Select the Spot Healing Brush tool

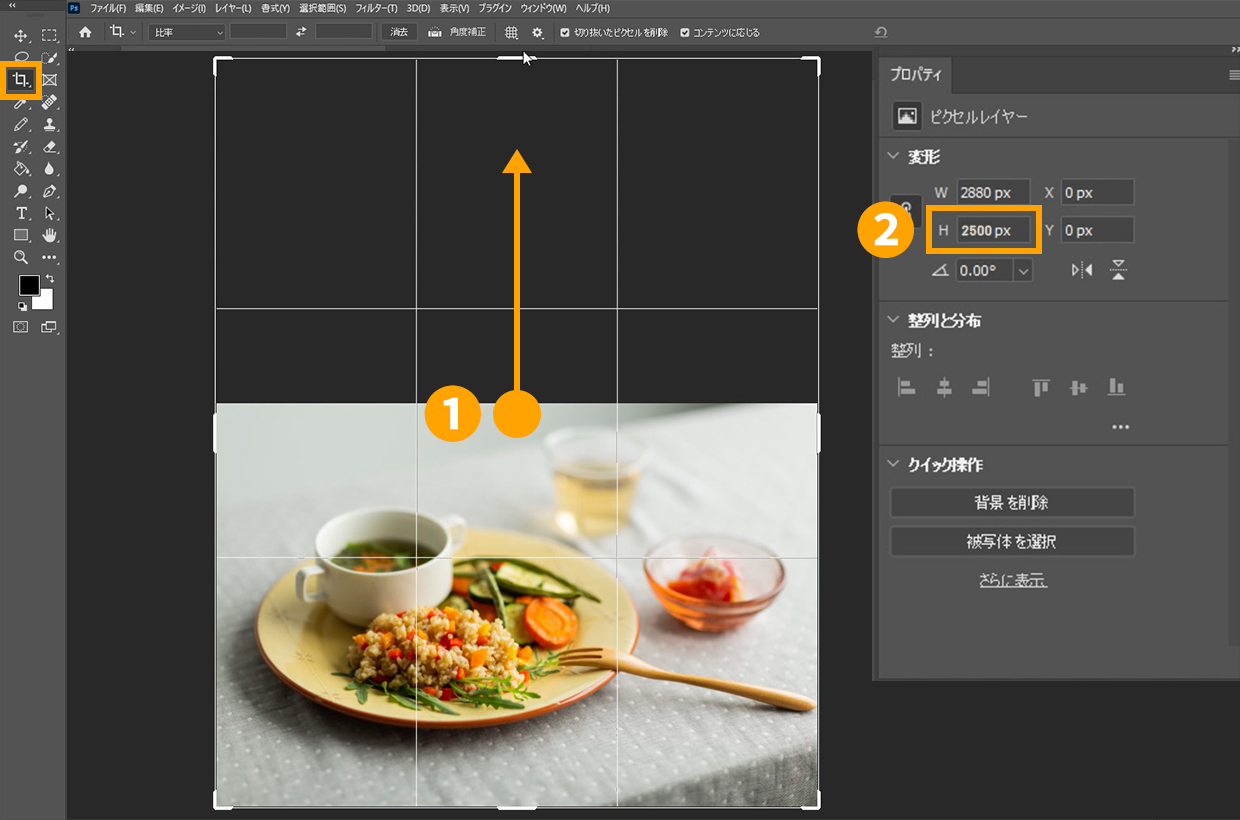pos(49,103)
